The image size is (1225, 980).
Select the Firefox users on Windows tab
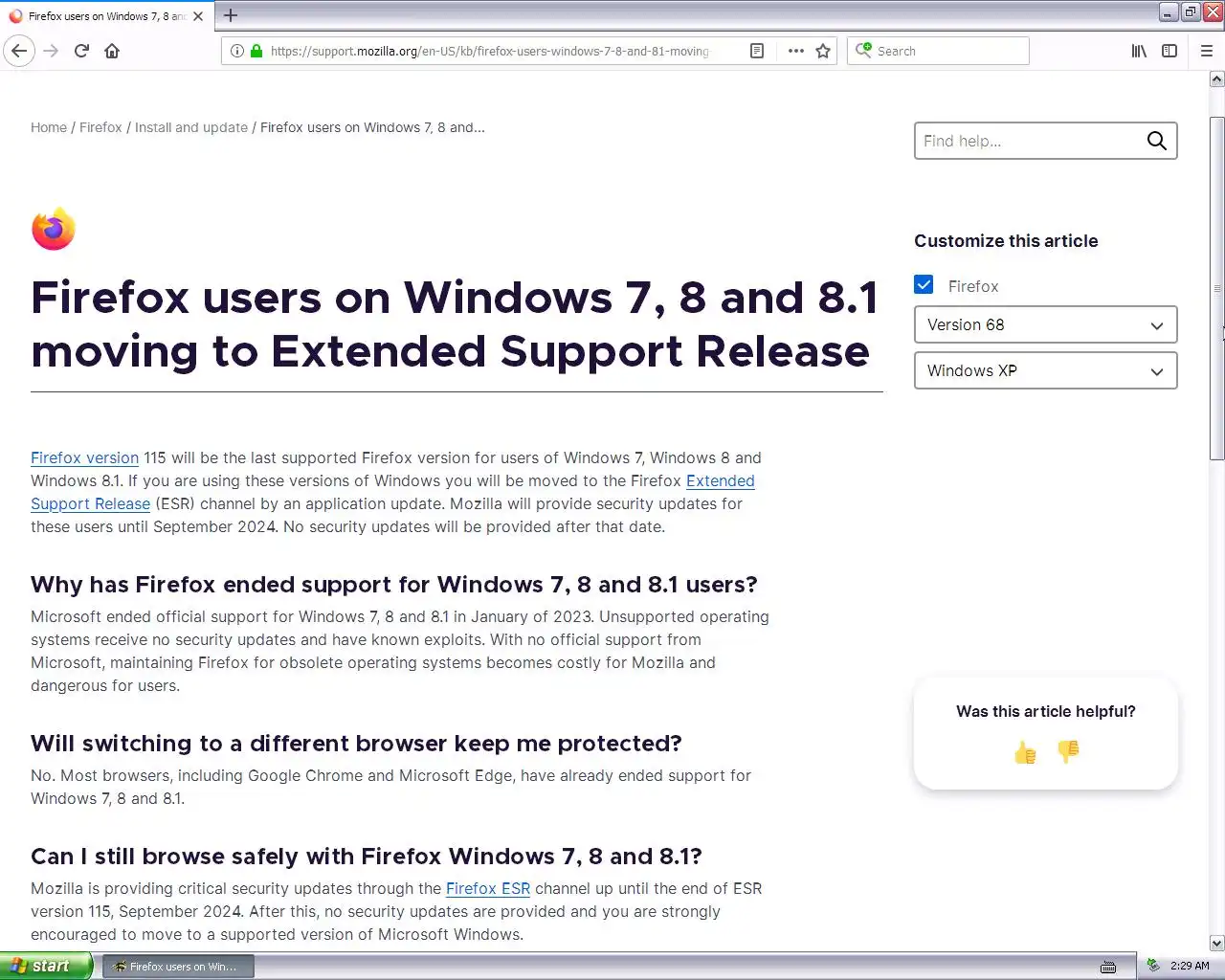point(107,16)
